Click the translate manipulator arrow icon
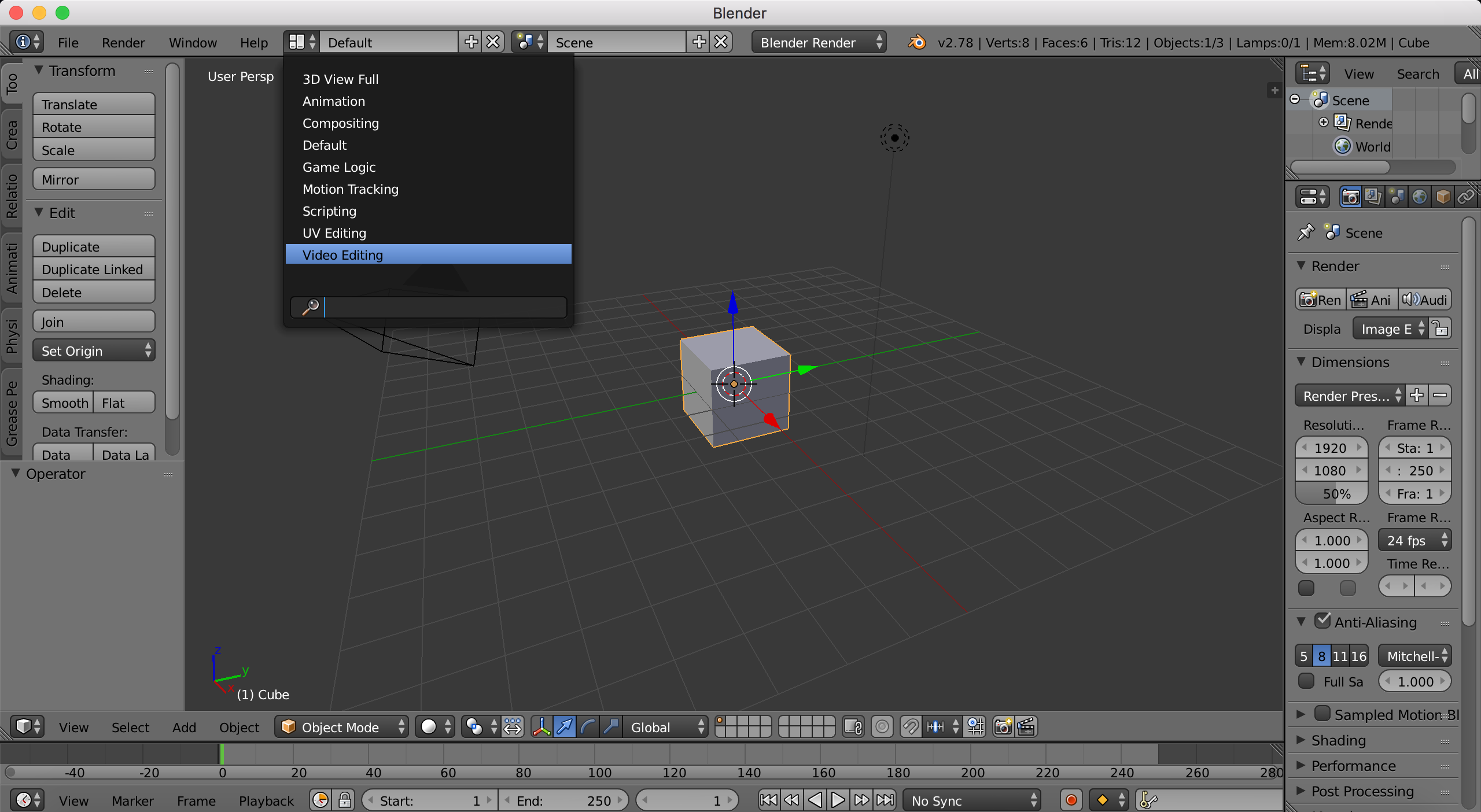This screenshot has height=812, width=1481. tap(564, 726)
